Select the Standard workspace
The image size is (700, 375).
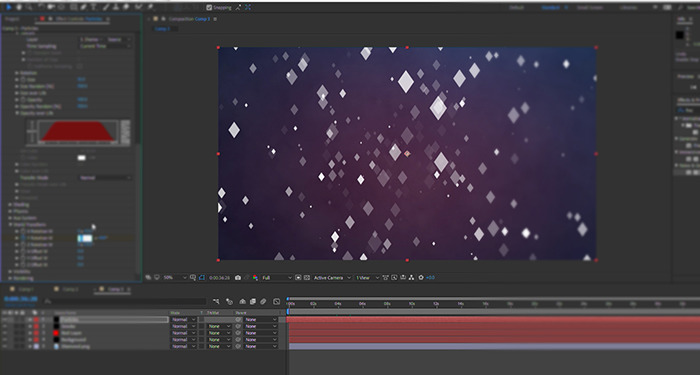click(550, 8)
